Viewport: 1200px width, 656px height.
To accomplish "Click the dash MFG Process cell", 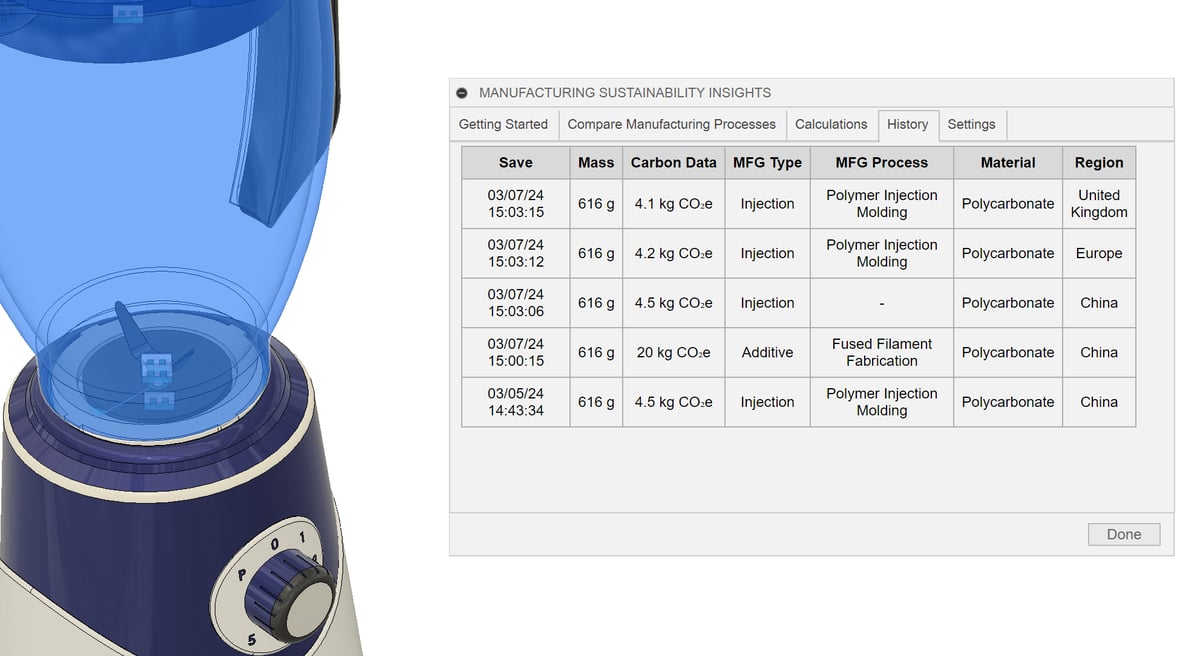I will (x=881, y=303).
